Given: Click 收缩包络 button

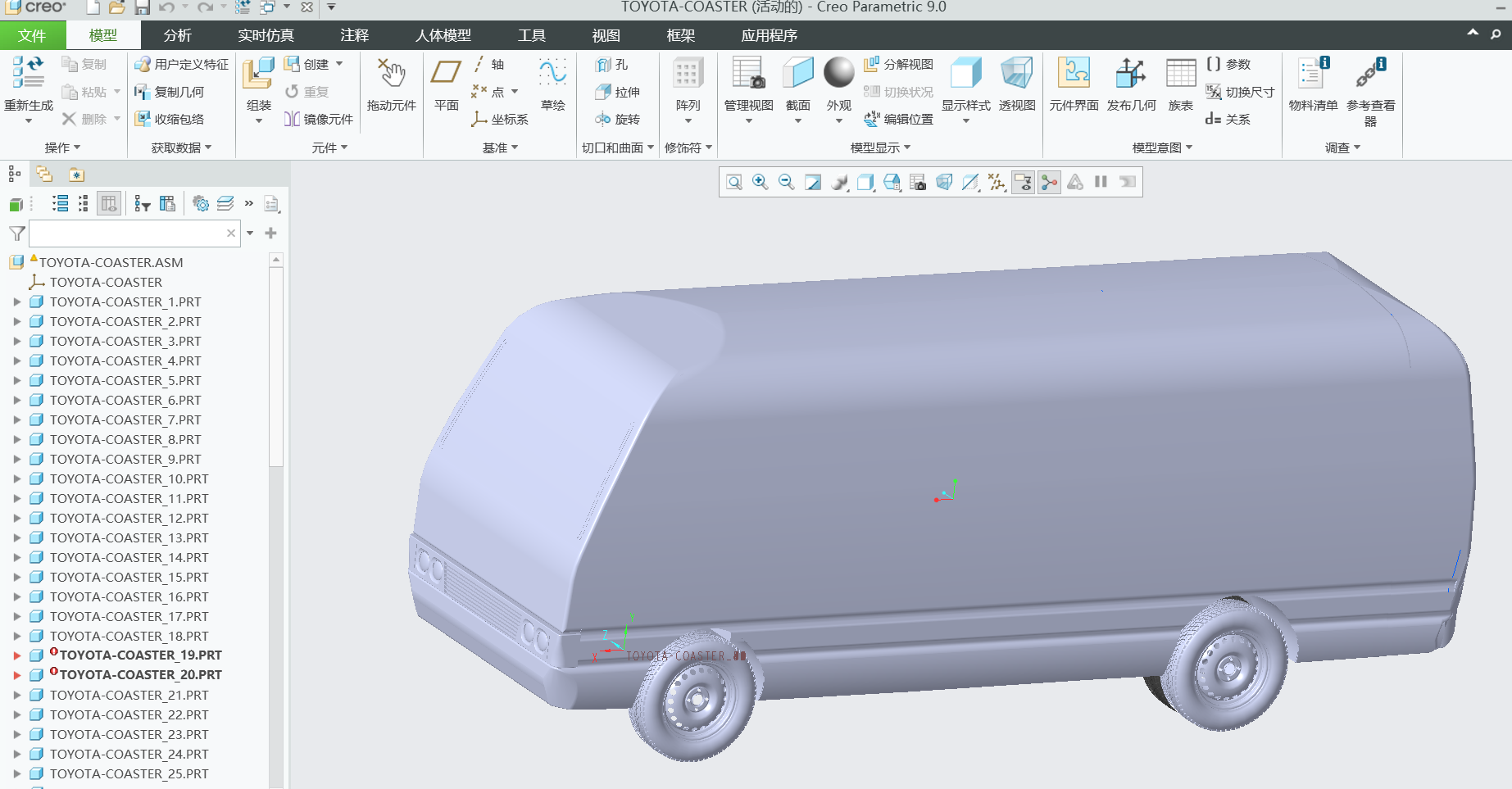Looking at the screenshot, I should click(x=170, y=119).
